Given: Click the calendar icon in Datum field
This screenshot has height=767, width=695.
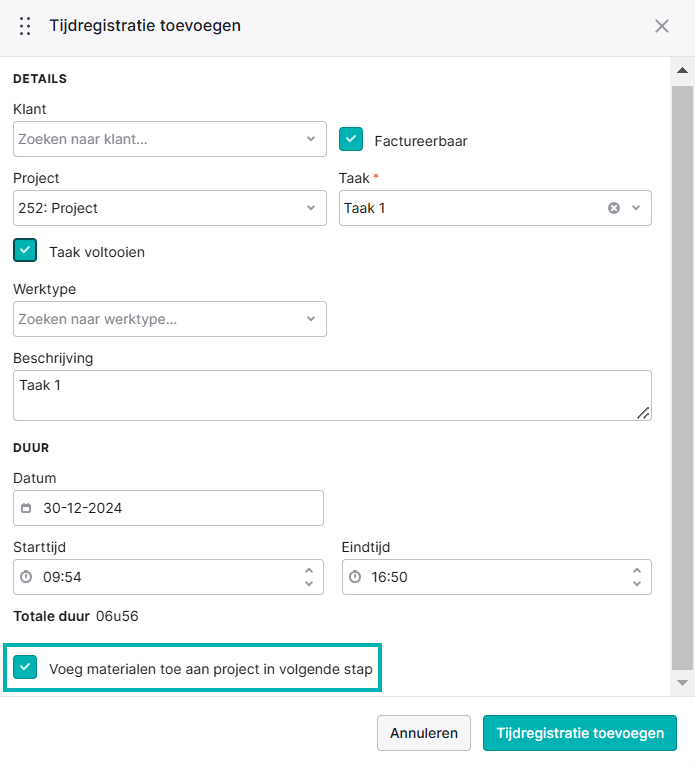Looking at the screenshot, I should tap(26, 508).
